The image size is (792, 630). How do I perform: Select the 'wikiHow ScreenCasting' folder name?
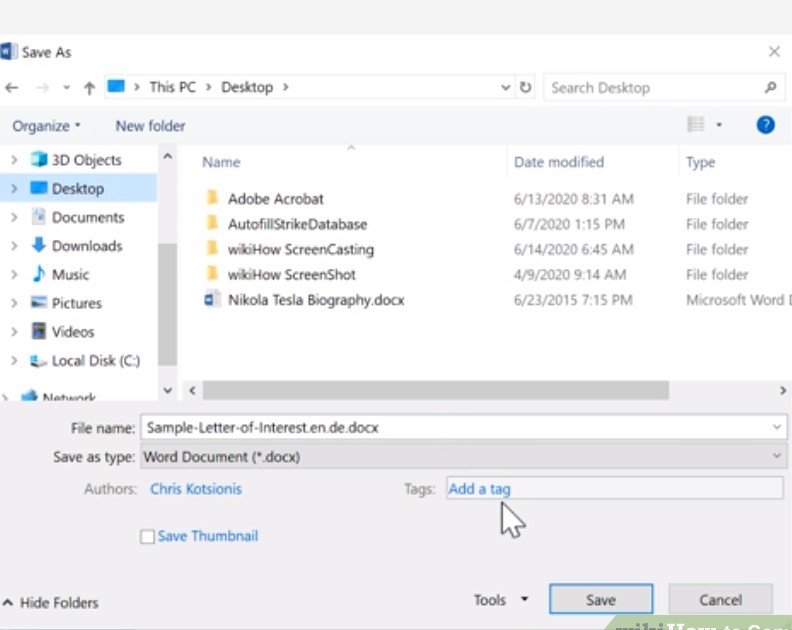pyautogui.click(x=301, y=250)
